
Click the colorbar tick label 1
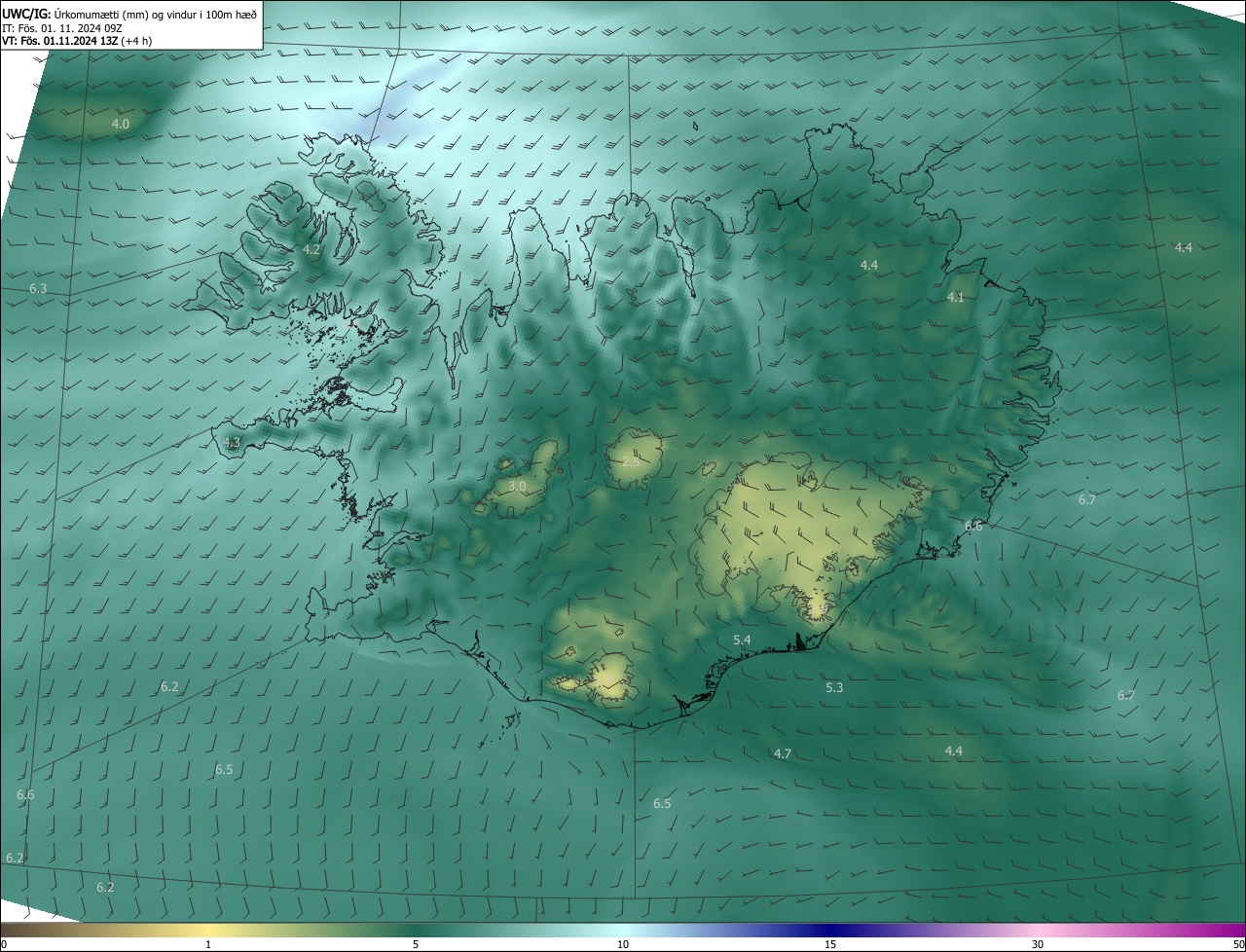(x=208, y=944)
